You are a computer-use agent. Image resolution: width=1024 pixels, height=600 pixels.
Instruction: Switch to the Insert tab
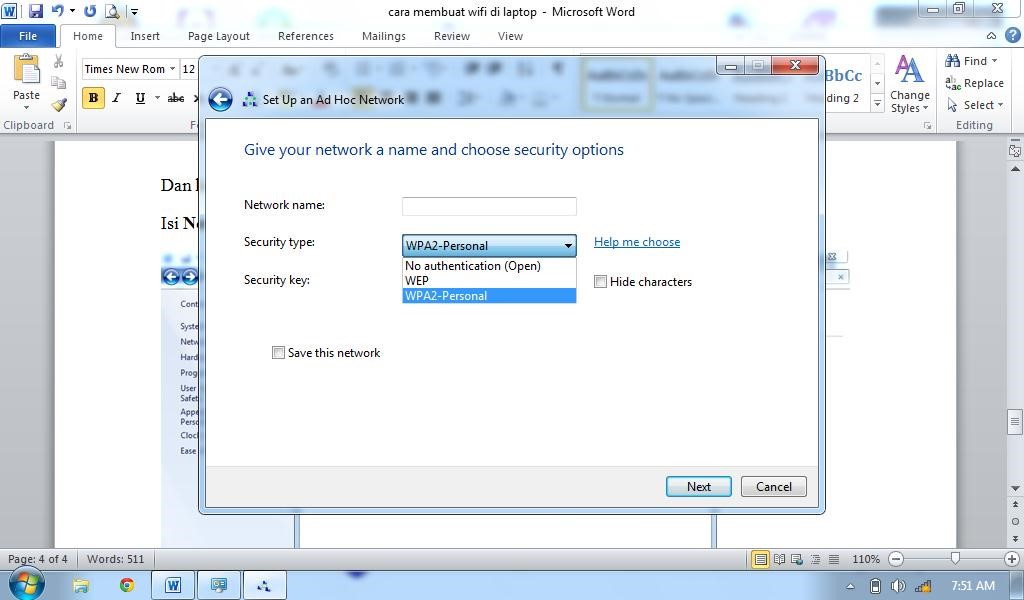(144, 36)
